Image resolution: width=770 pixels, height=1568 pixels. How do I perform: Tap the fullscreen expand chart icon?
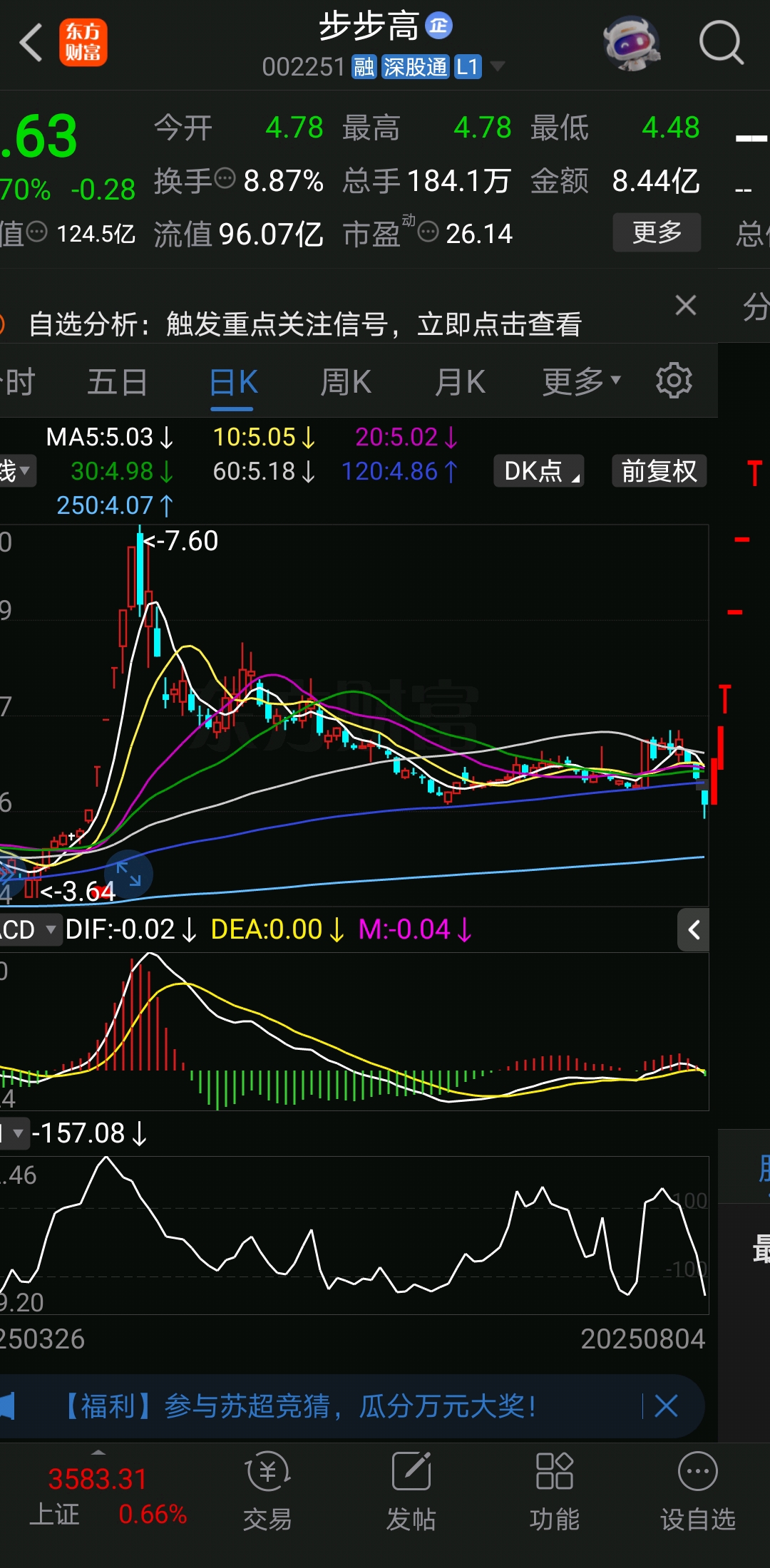point(129,874)
